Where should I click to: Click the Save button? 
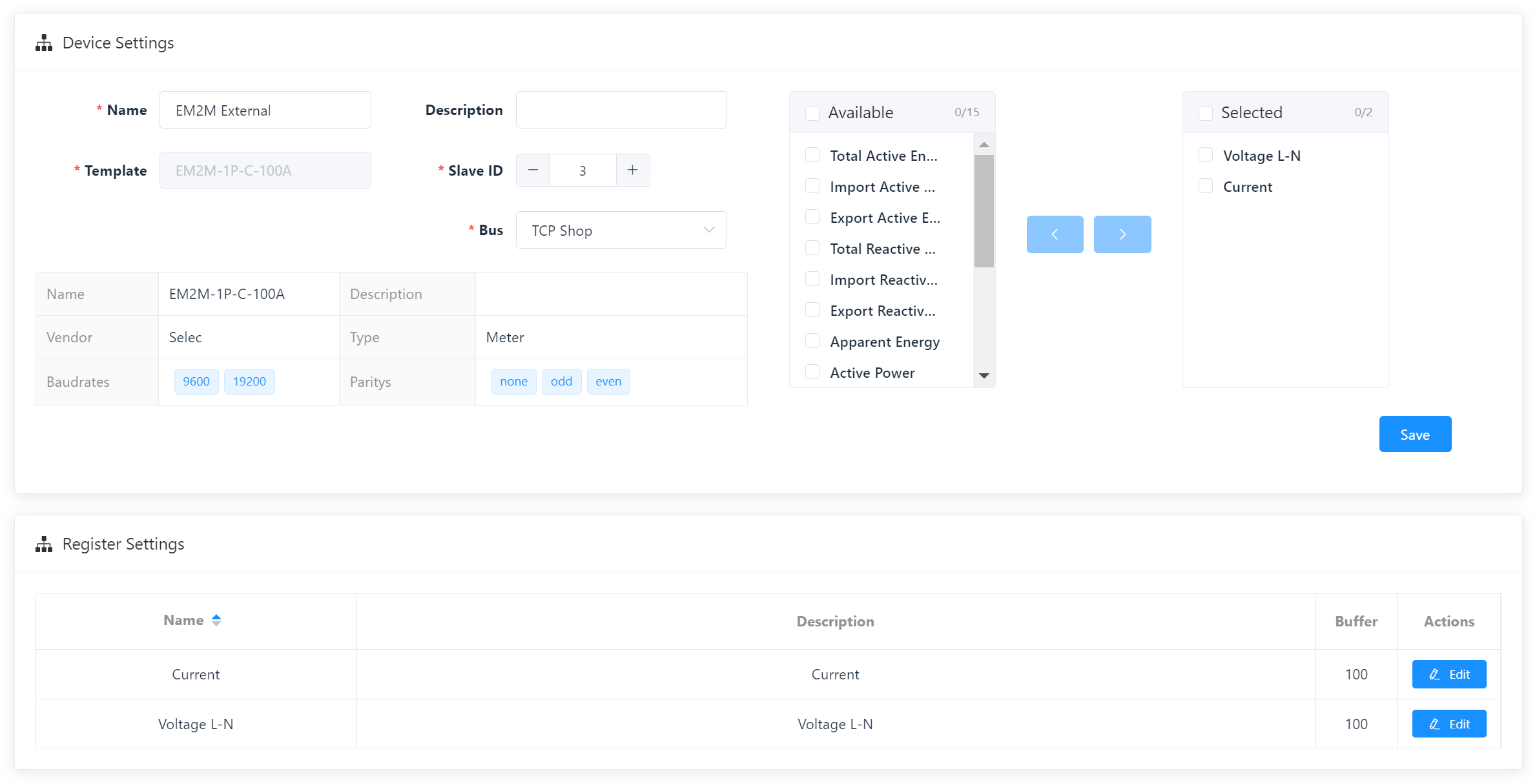(x=1414, y=435)
